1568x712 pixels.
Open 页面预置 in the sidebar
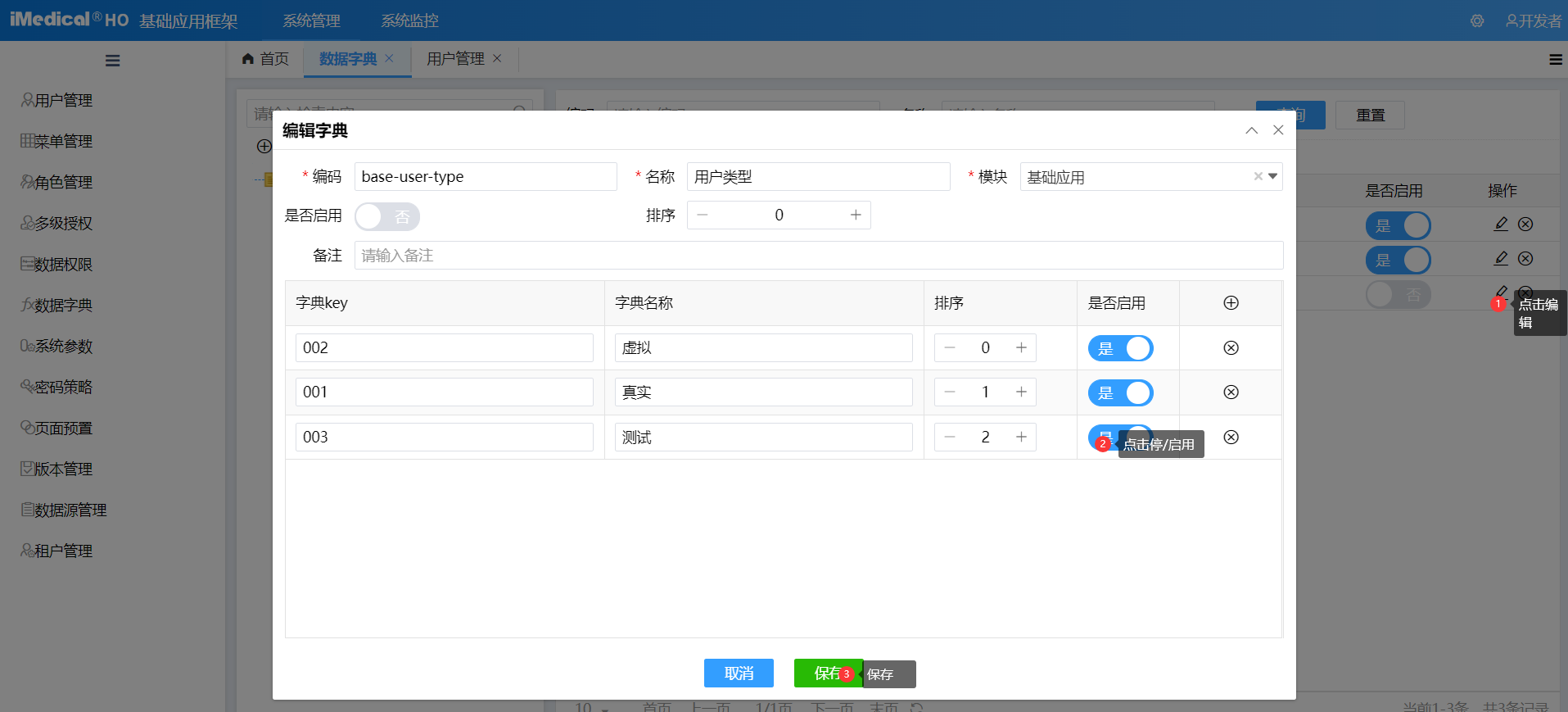56,428
